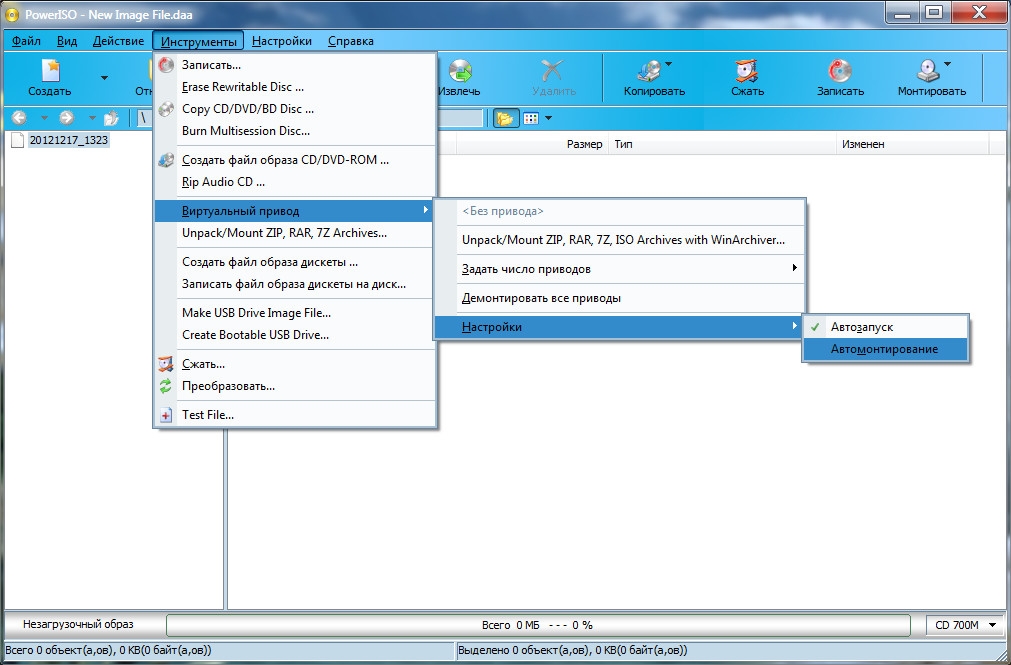The width and height of the screenshot is (1011, 665).
Task: Open the Монтировать dropdown arrow
Action: pyautogui.click(x=947, y=64)
